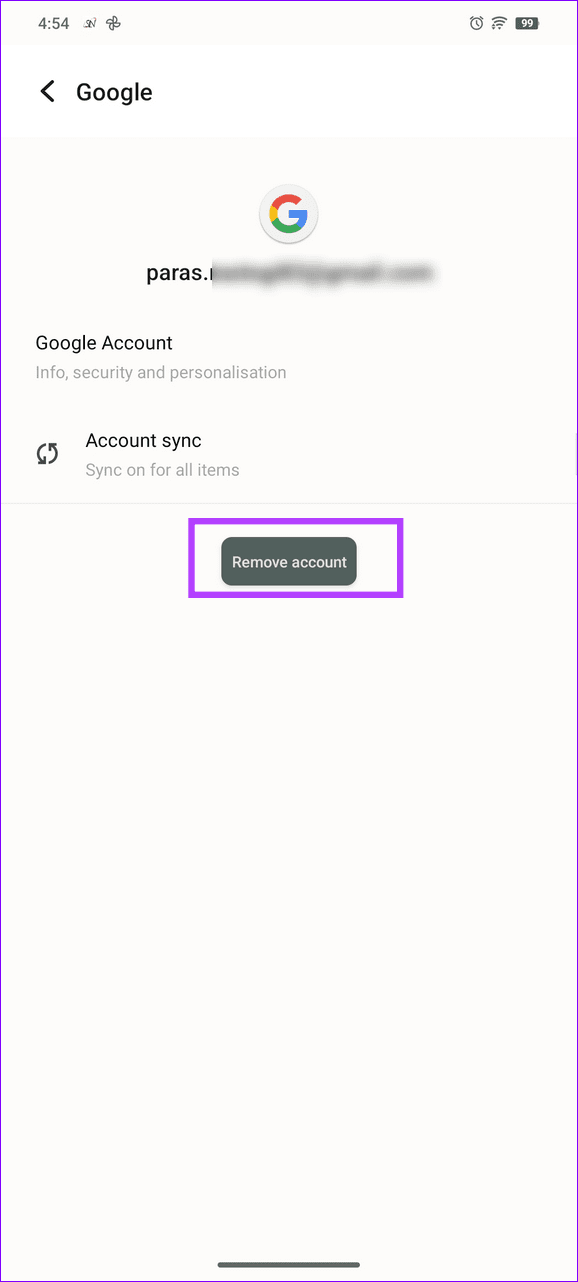578x1282 pixels.
Task: Tap the Info, security and personalisation subtitle
Action: 161,372
